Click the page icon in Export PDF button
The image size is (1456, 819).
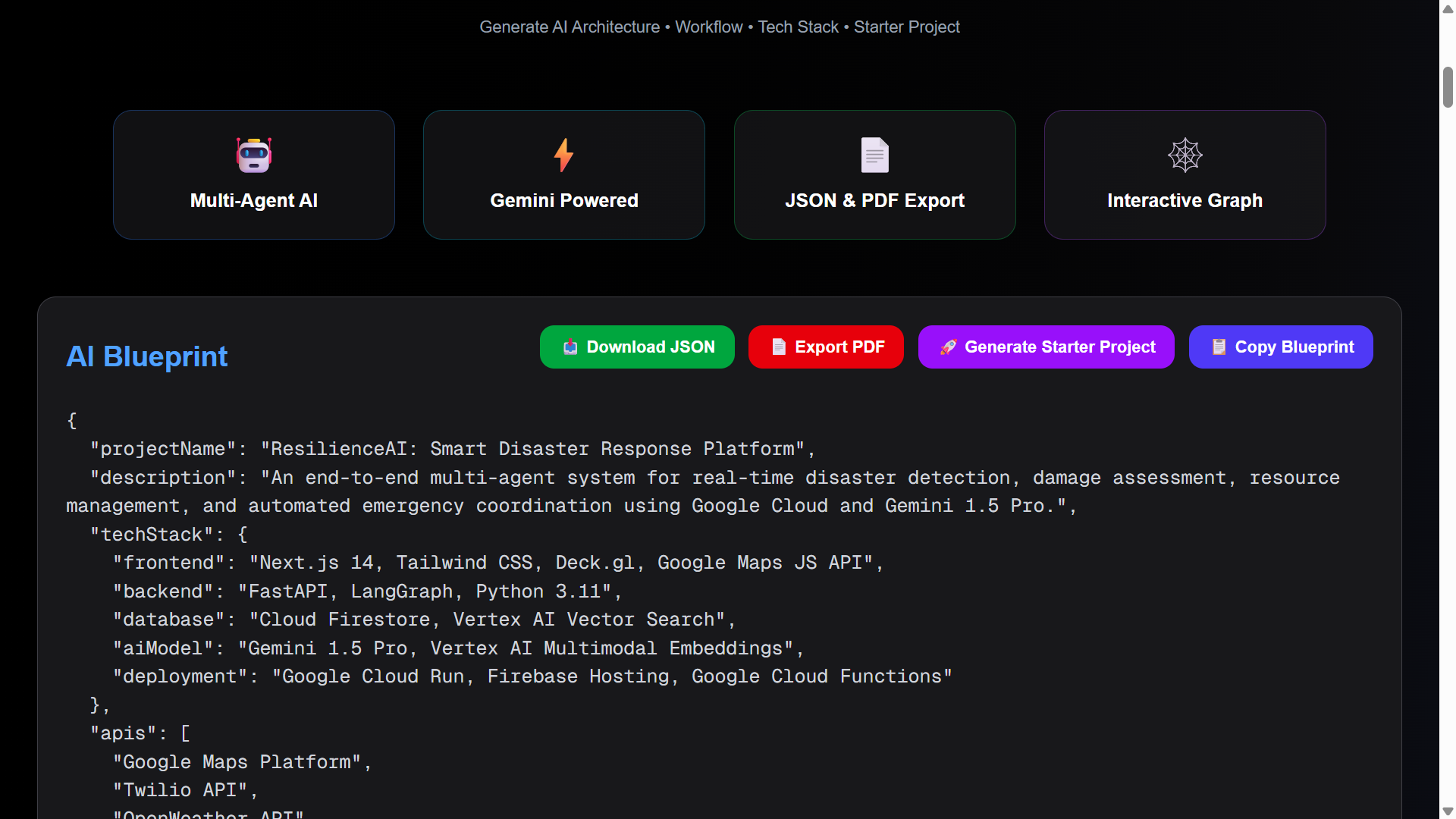[779, 347]
